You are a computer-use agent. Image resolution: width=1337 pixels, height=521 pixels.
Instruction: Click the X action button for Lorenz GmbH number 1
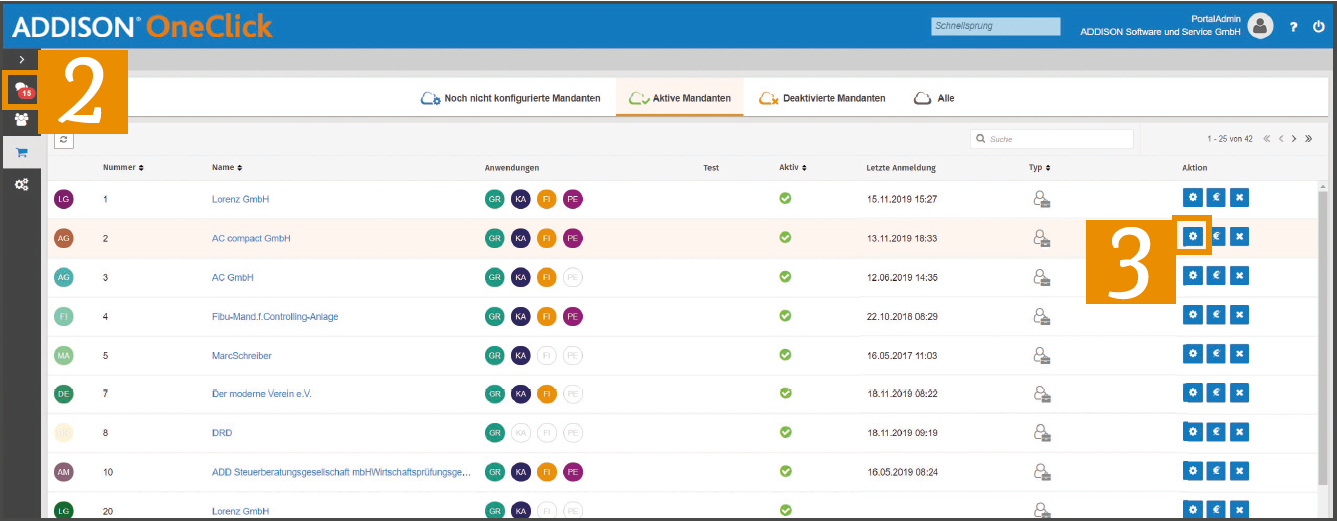point(1240,198)
